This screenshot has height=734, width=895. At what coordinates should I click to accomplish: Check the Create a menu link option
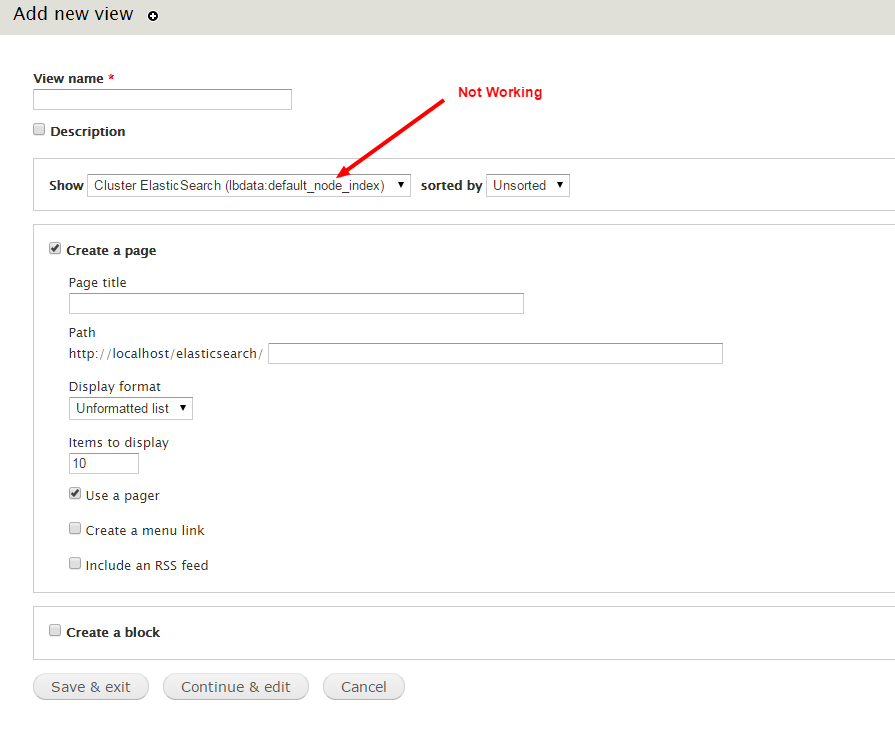point(75,529)
